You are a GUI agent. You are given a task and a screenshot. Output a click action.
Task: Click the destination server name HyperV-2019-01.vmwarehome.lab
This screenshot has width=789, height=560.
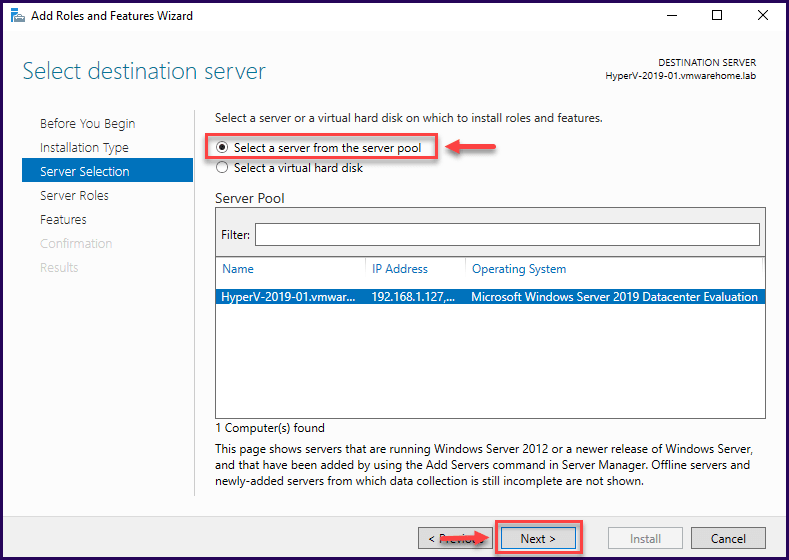[680, 76]
